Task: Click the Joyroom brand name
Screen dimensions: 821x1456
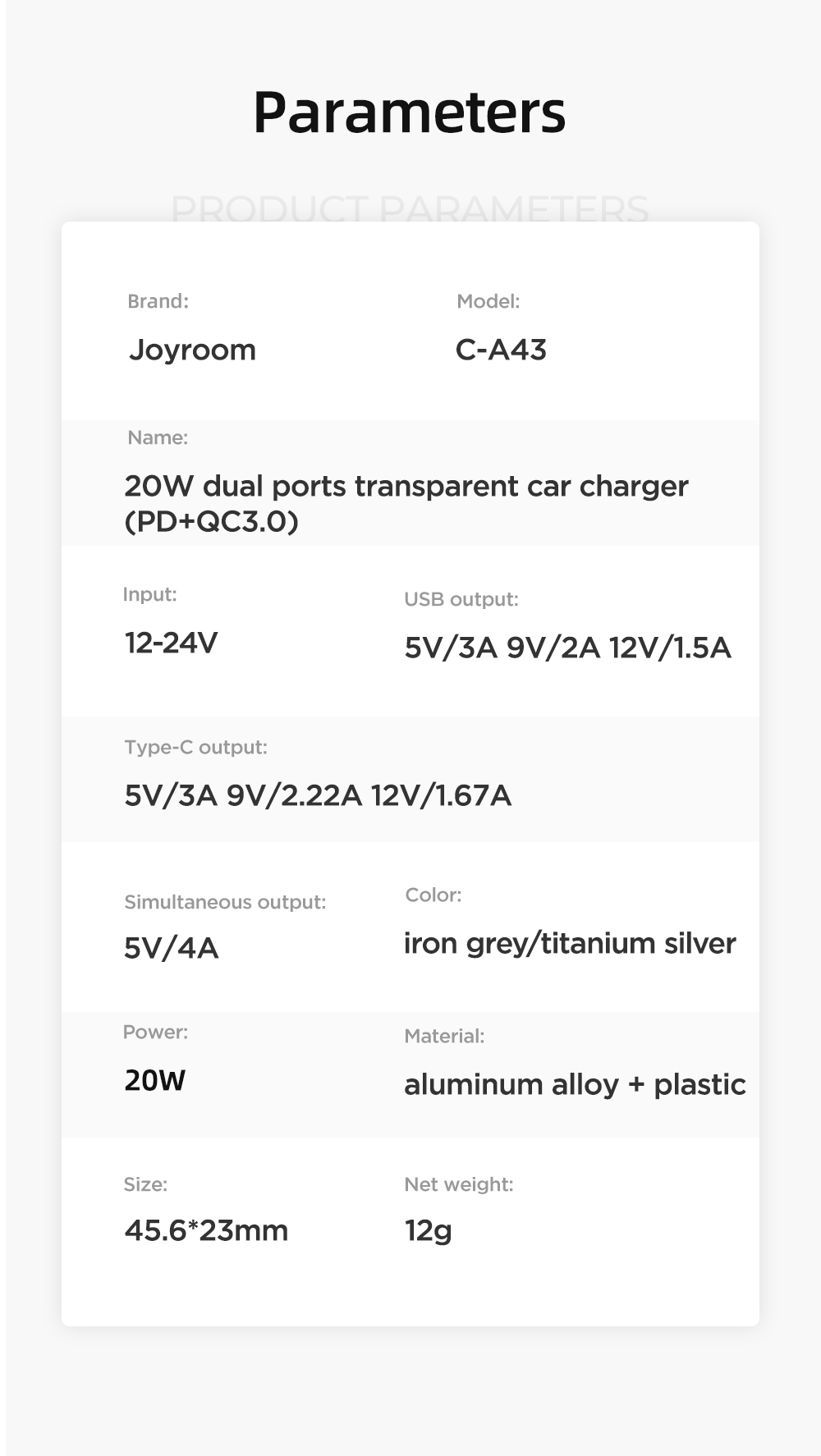Action: click(x=192, y=350)
